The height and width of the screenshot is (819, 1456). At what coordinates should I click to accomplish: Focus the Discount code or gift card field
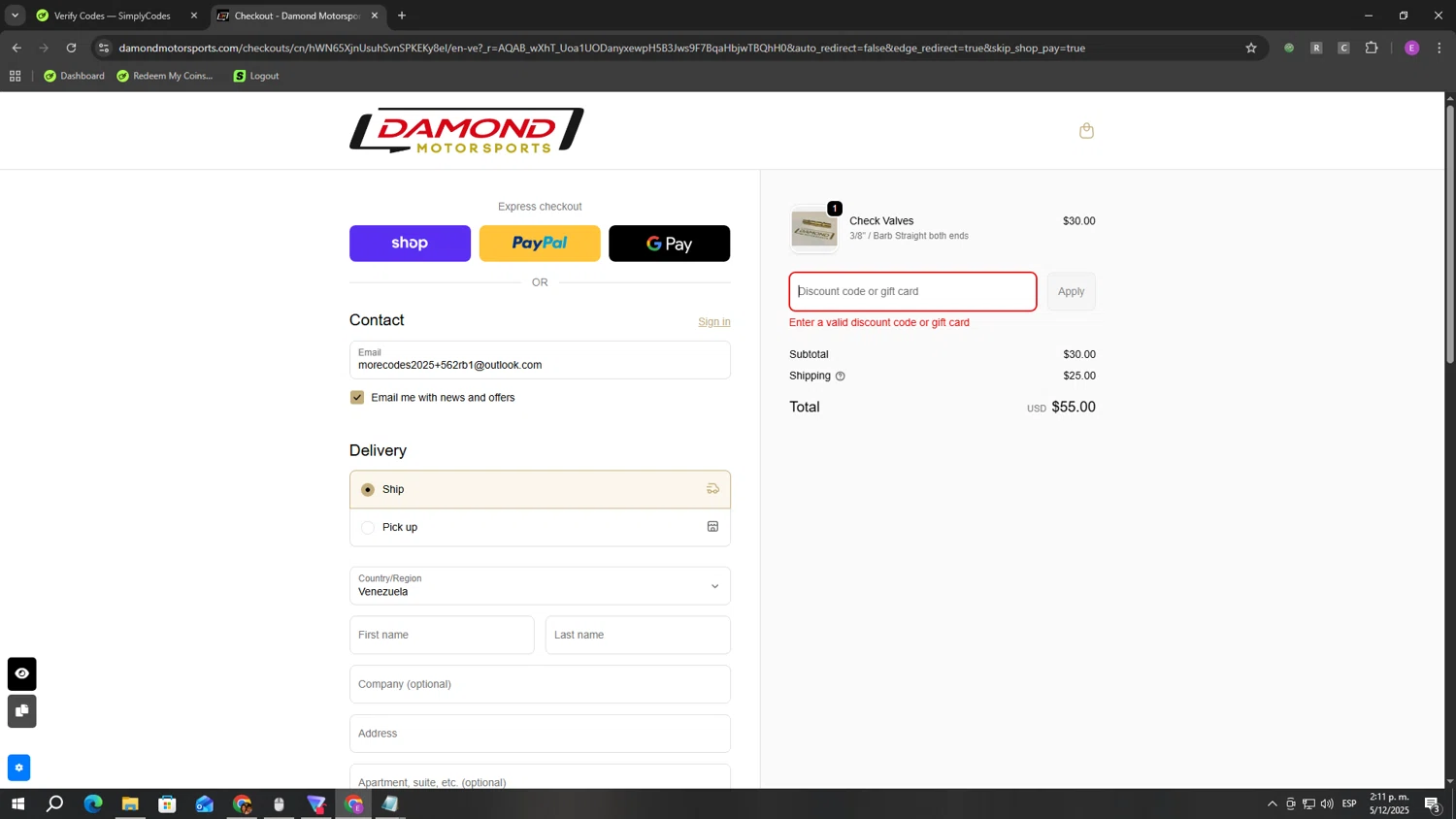912,291
